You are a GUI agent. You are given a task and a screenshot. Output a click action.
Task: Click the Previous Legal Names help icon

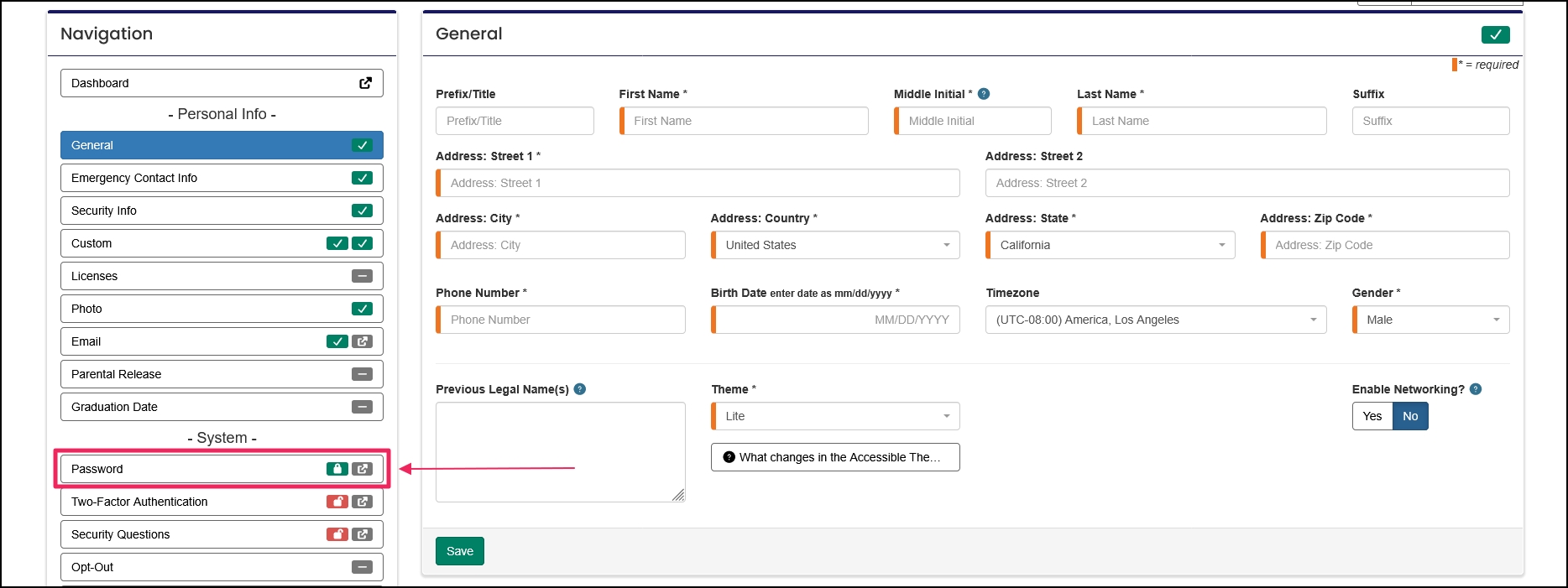[580, 389]
